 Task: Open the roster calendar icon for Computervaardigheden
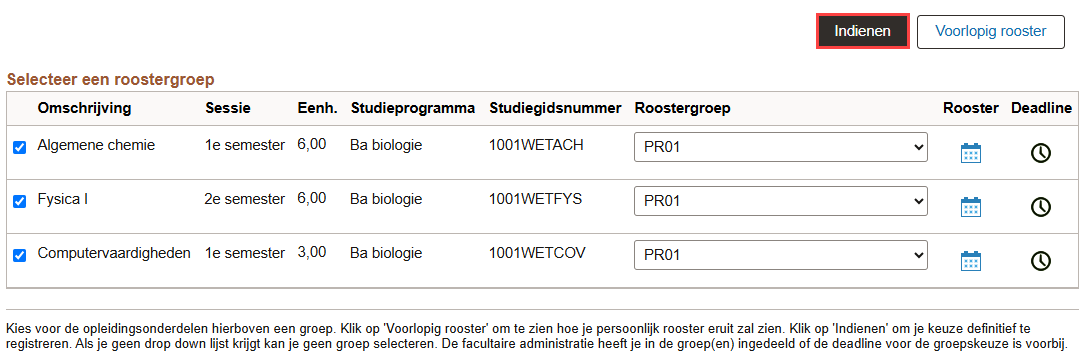click(x=970, y=261)
